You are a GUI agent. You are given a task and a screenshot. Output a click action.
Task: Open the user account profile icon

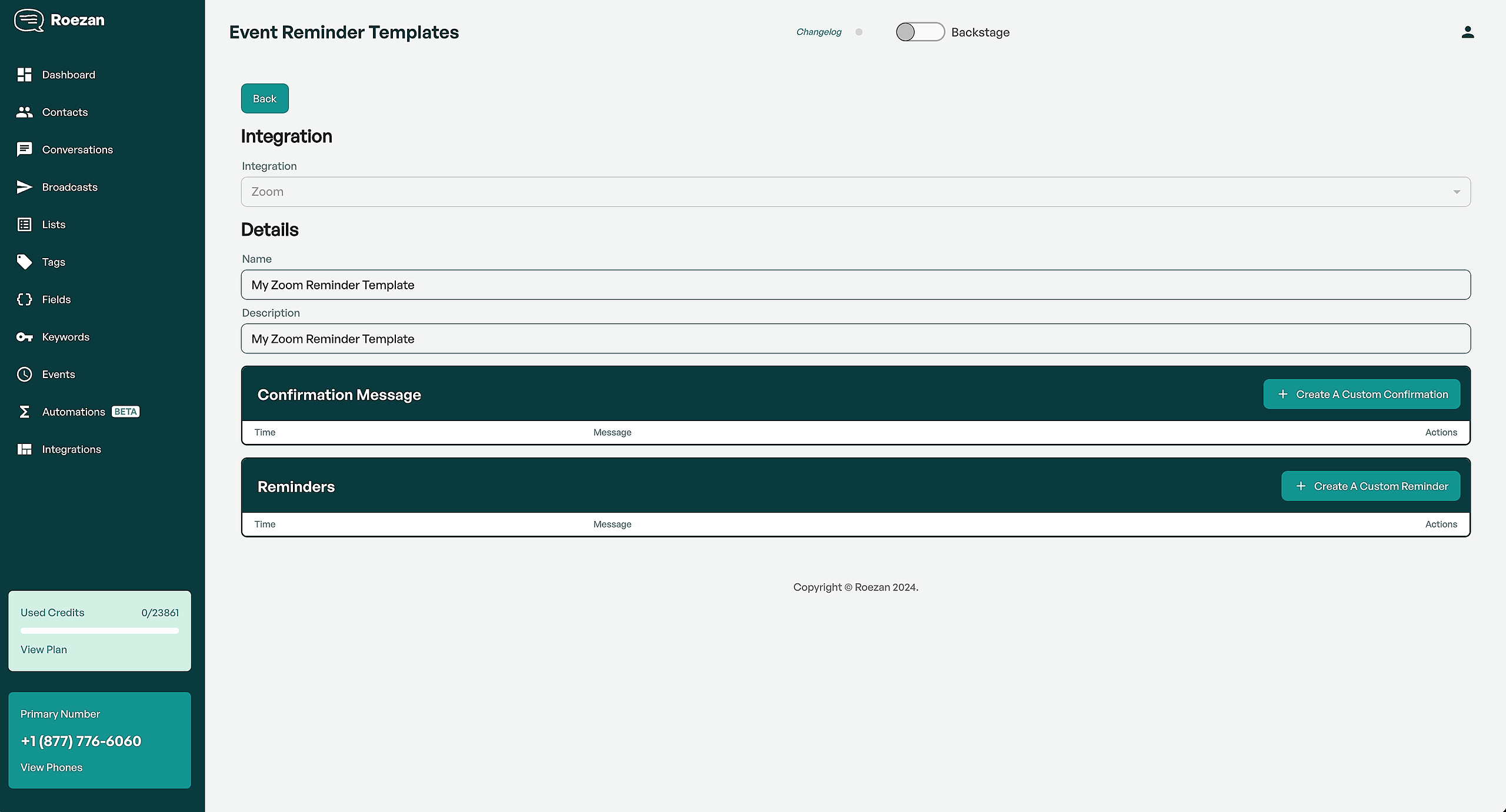pos(1467,32)
